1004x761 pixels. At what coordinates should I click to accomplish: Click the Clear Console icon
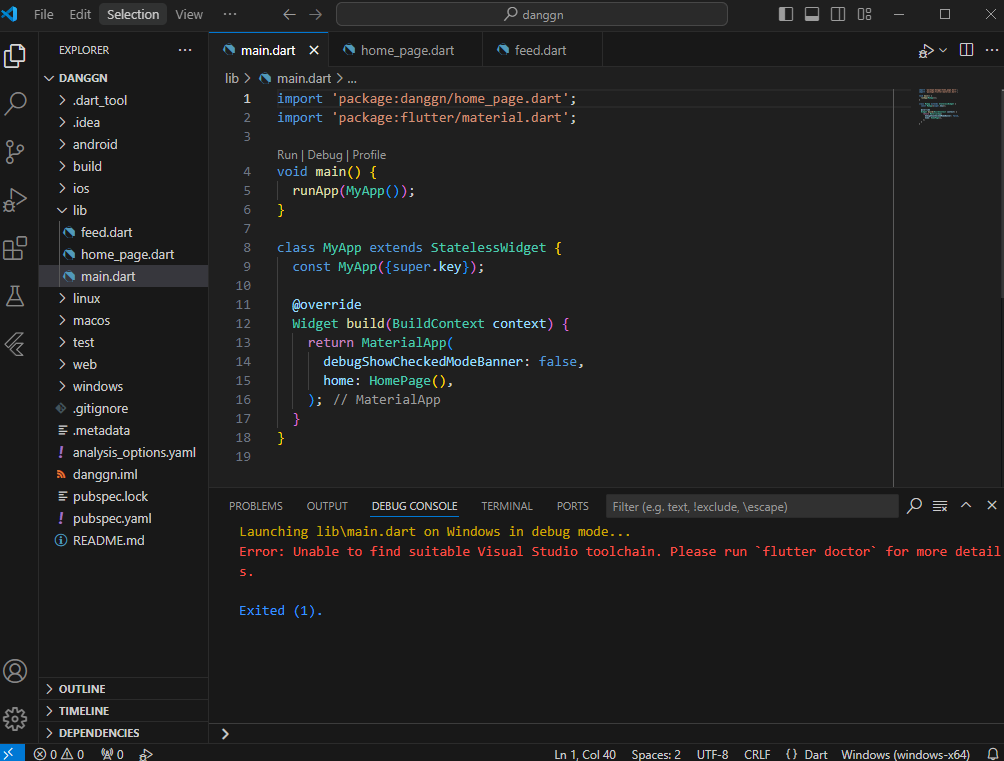coord(940,505)
